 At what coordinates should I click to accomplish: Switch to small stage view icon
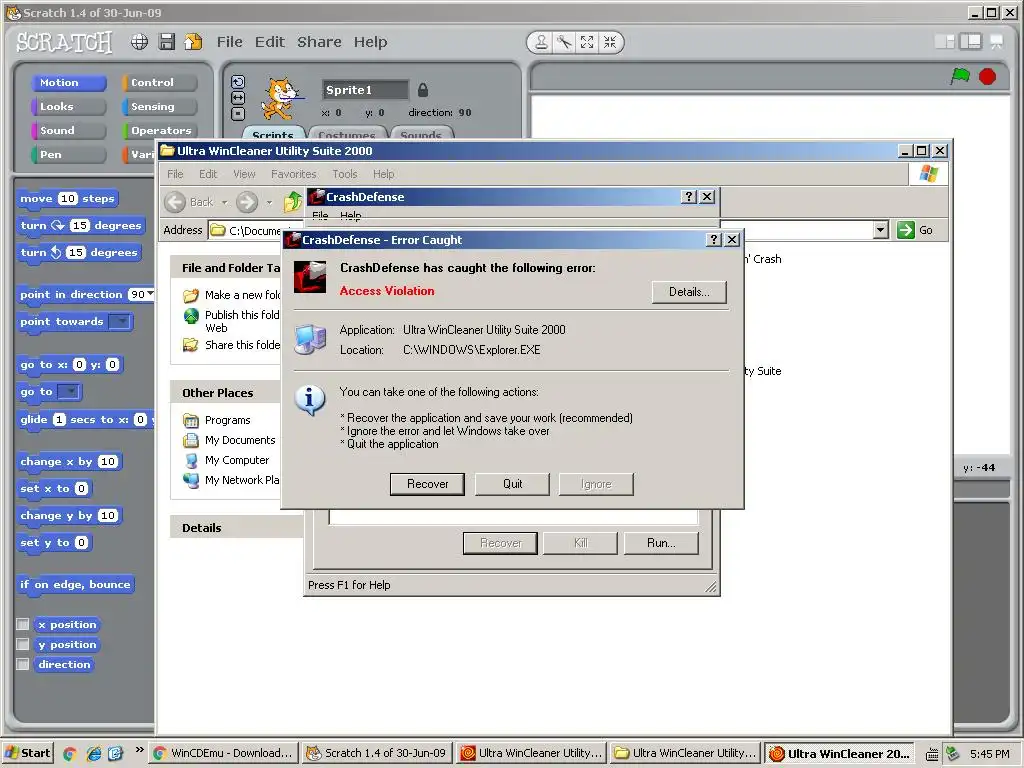pyautogui.click(x=944, y=42)
